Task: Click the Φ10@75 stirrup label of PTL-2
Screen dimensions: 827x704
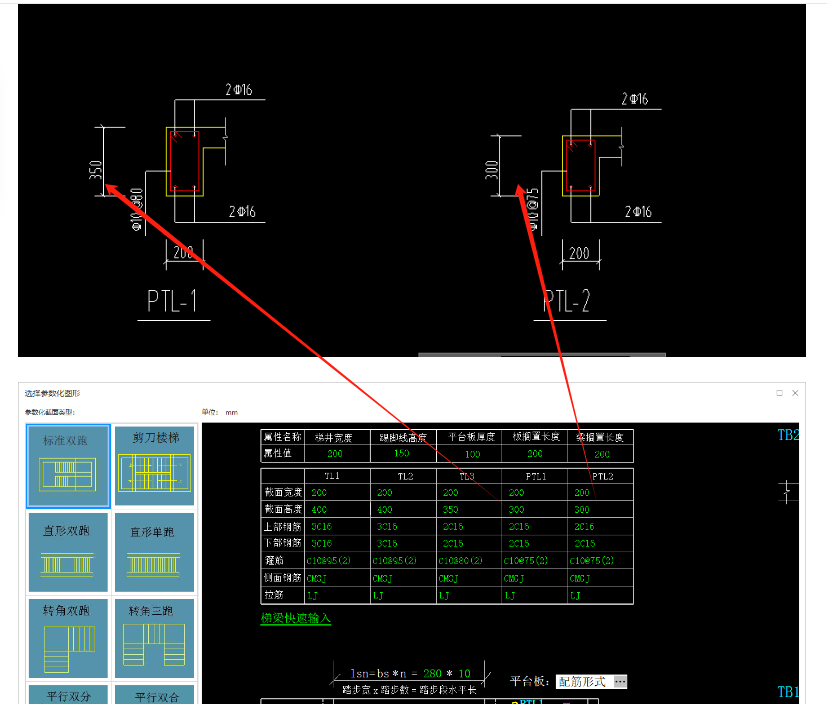Action: [533, 209]
